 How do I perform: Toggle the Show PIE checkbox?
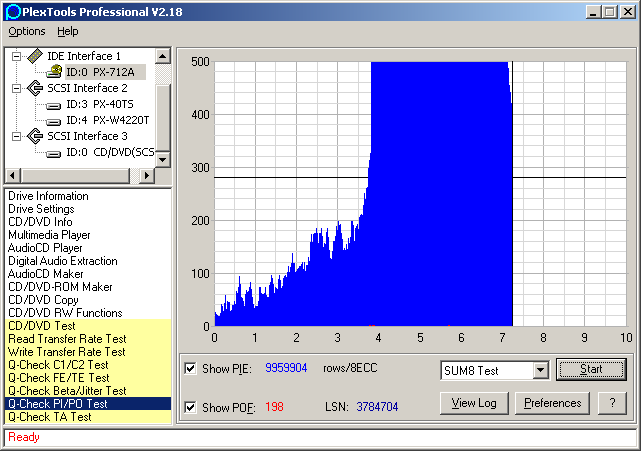191,368
